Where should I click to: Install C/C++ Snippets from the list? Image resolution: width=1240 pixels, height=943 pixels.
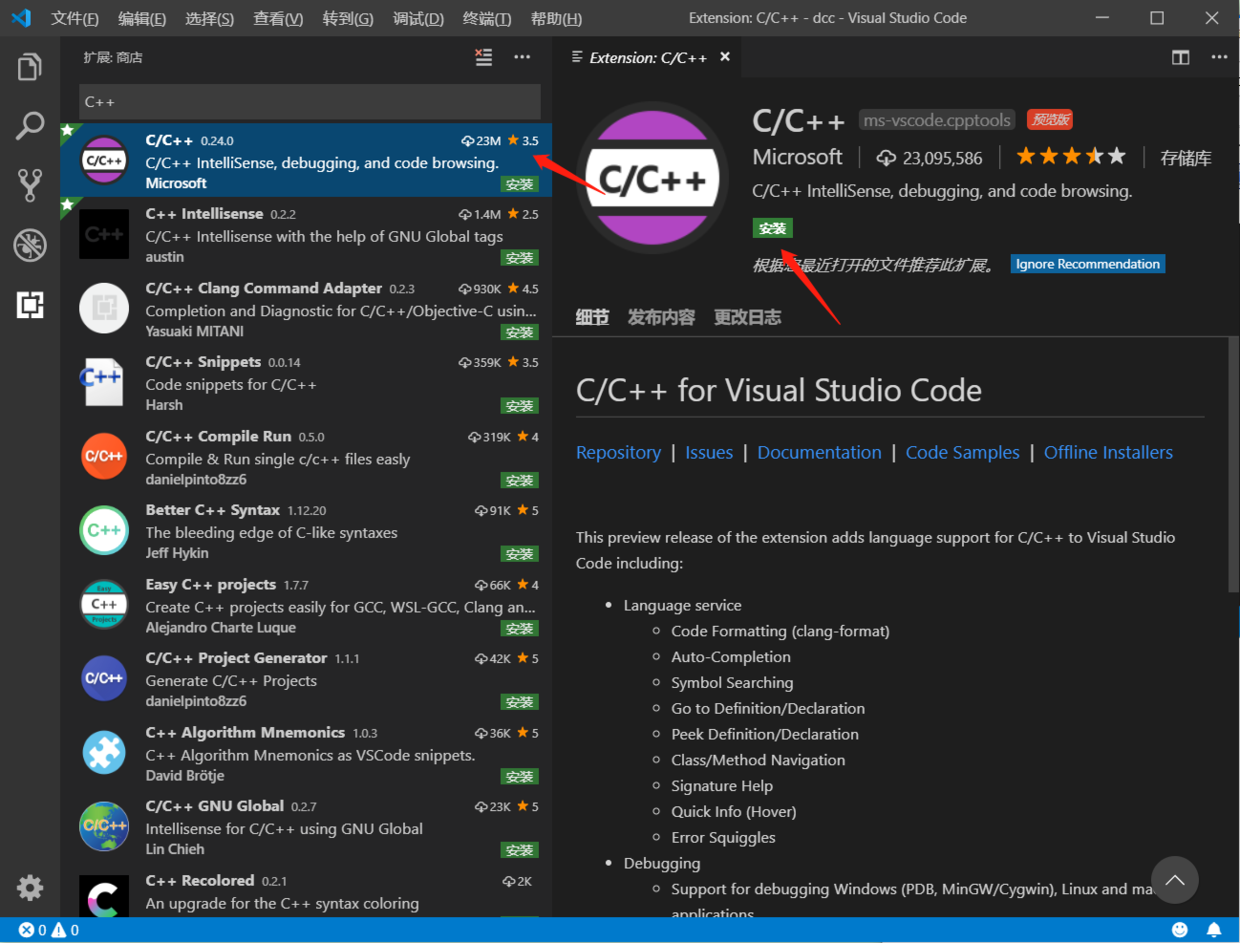pyautogui.click(x=519, y=406)
